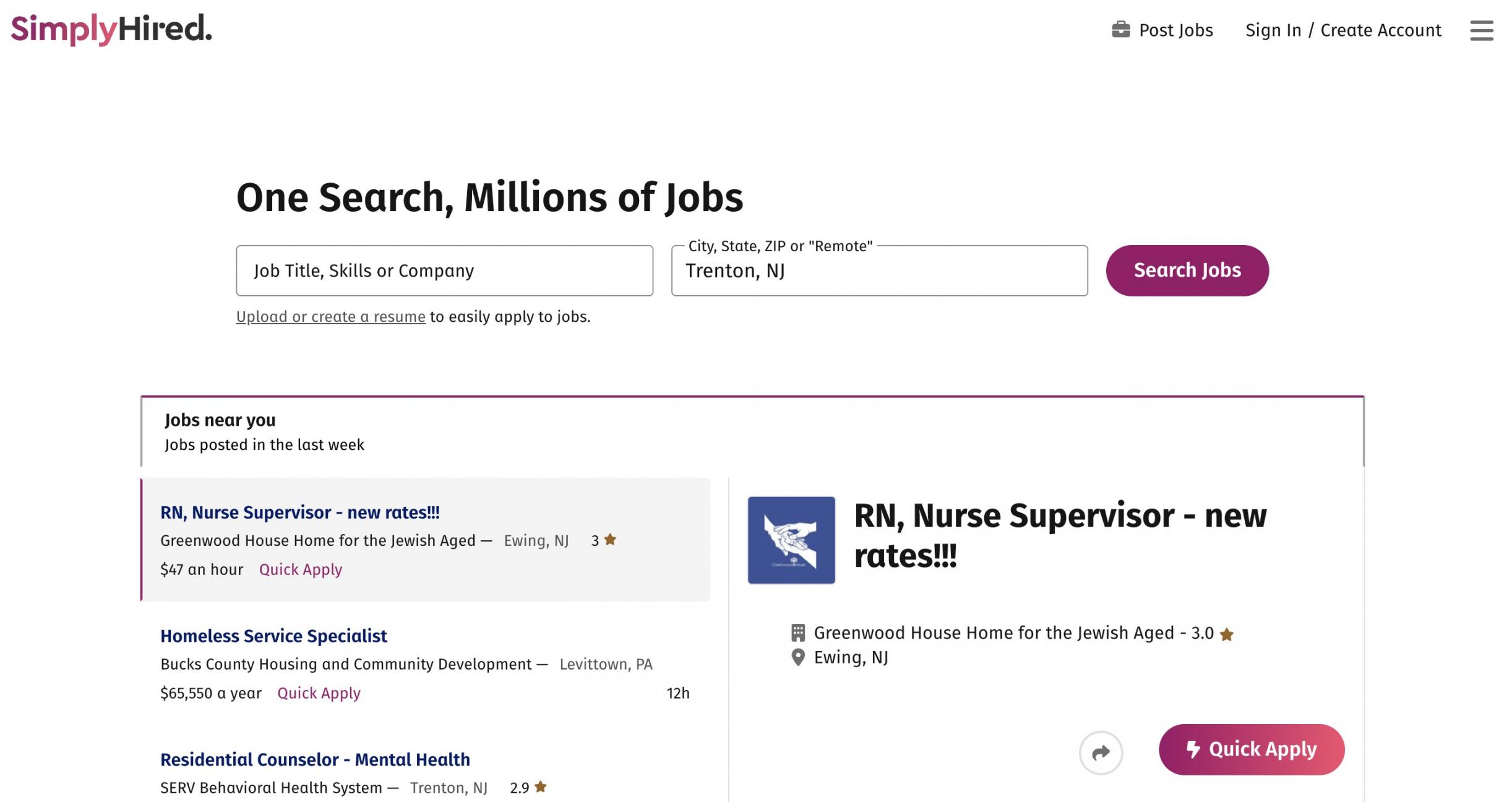Open Homeless Service Specialist job listing
This screenshot has width=1512, height=802.
(273, 636)
